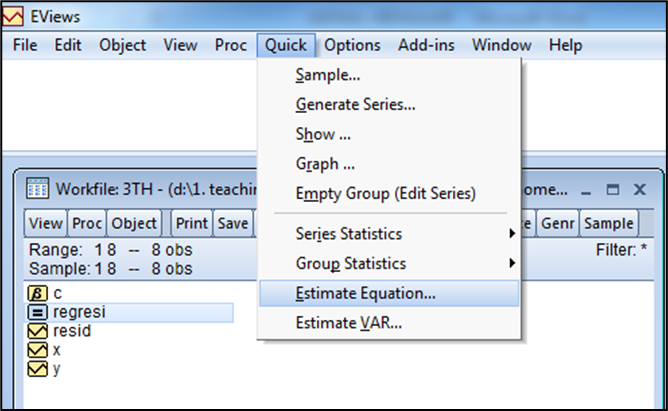Maximize the workfile window
This screenshot has width=668, height=411.
click(613, 190)
